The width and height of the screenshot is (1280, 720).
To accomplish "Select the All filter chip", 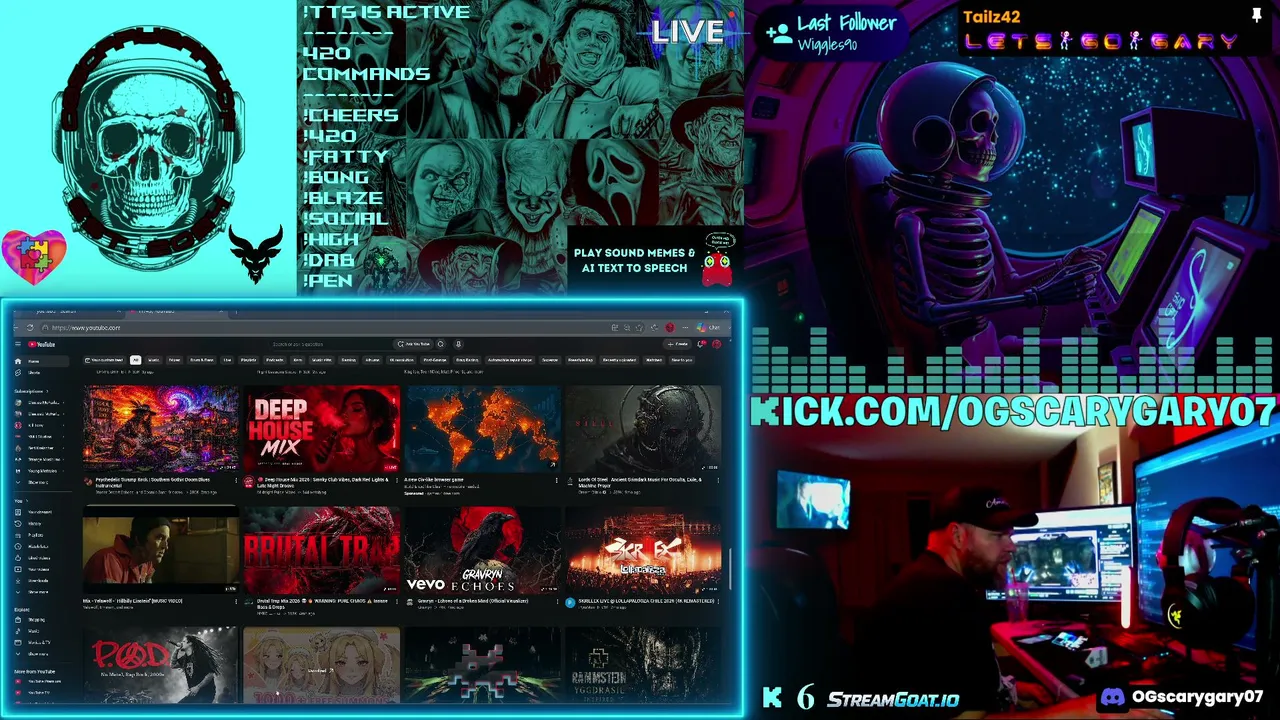I will pos(135,360).
